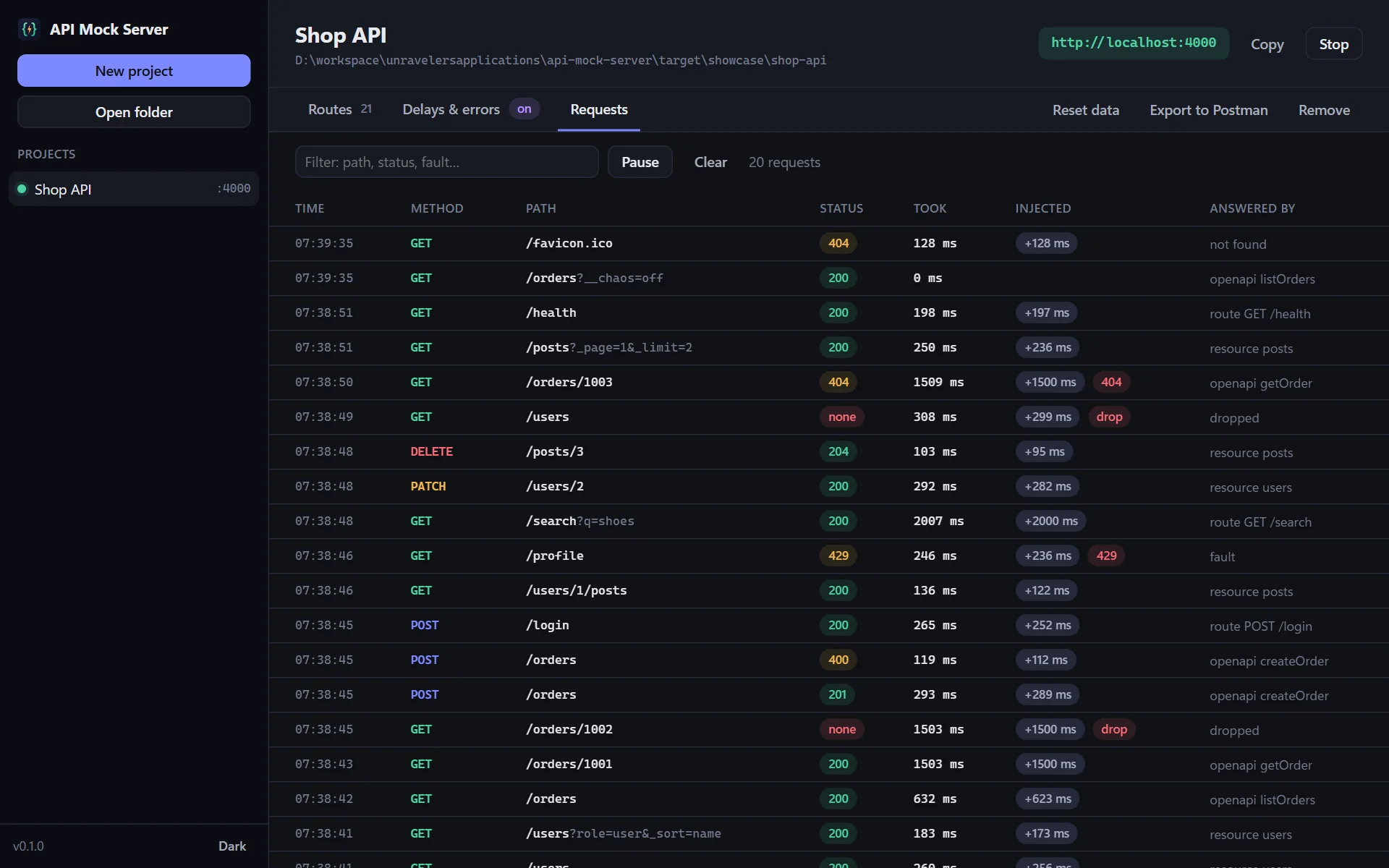Viewport: 1389px width, 868px height.
Task: Click the /orders/1001 request path
Action: click(569, 764)
